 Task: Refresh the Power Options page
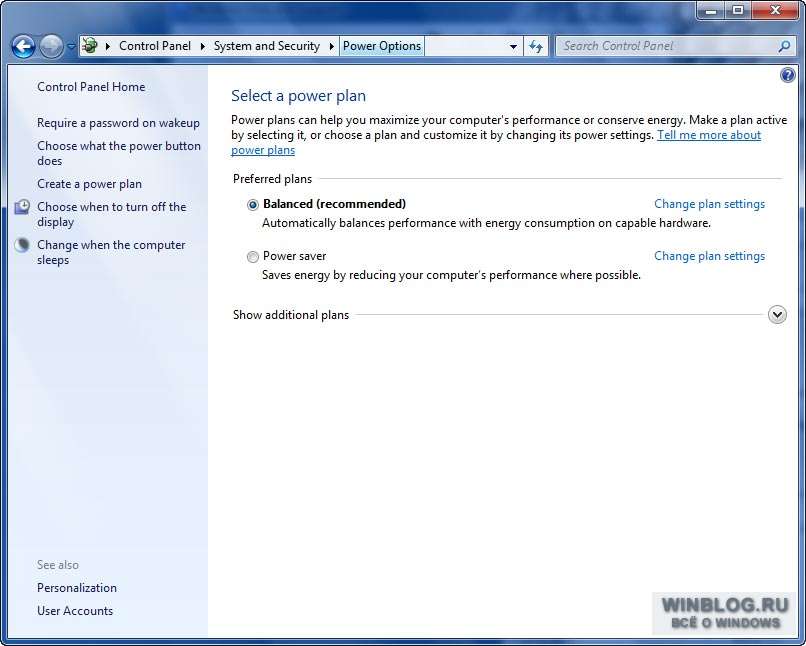pos(536,47)
